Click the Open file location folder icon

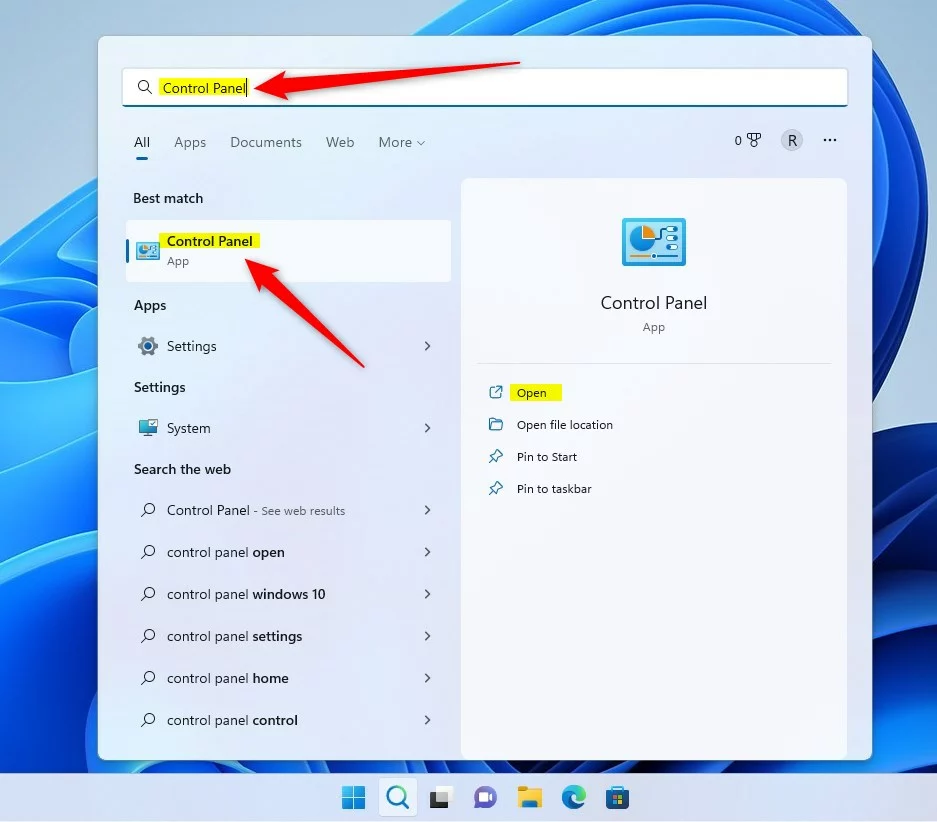tap(495, 424)
